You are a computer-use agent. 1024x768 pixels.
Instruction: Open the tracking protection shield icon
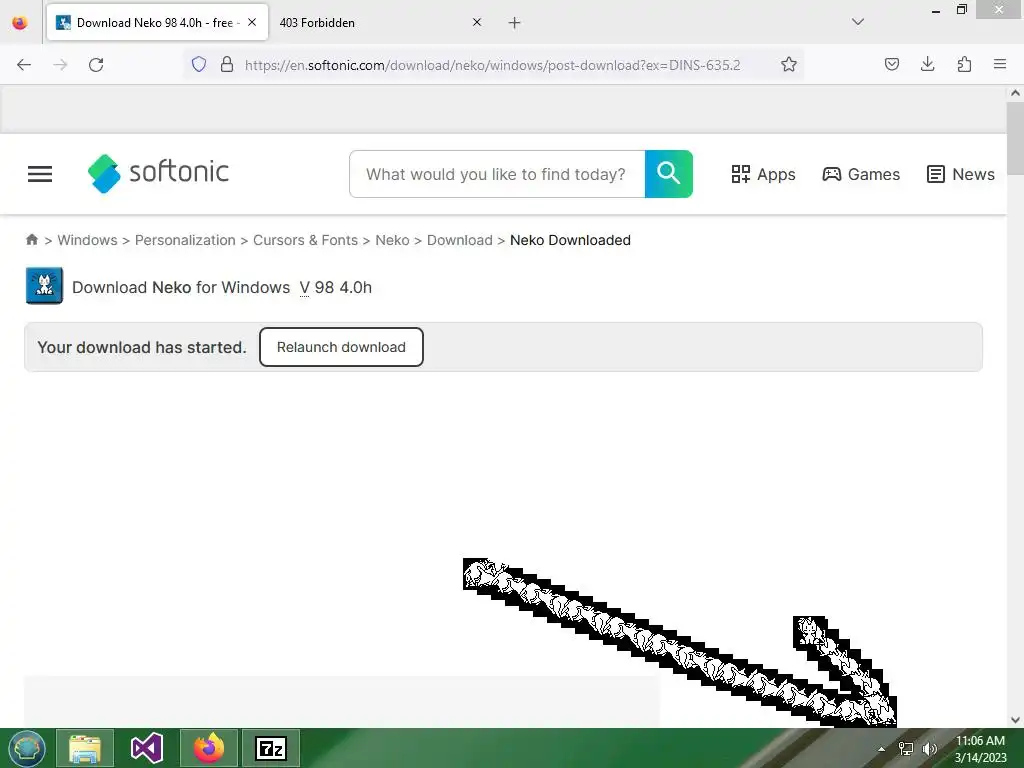point(199,64)
